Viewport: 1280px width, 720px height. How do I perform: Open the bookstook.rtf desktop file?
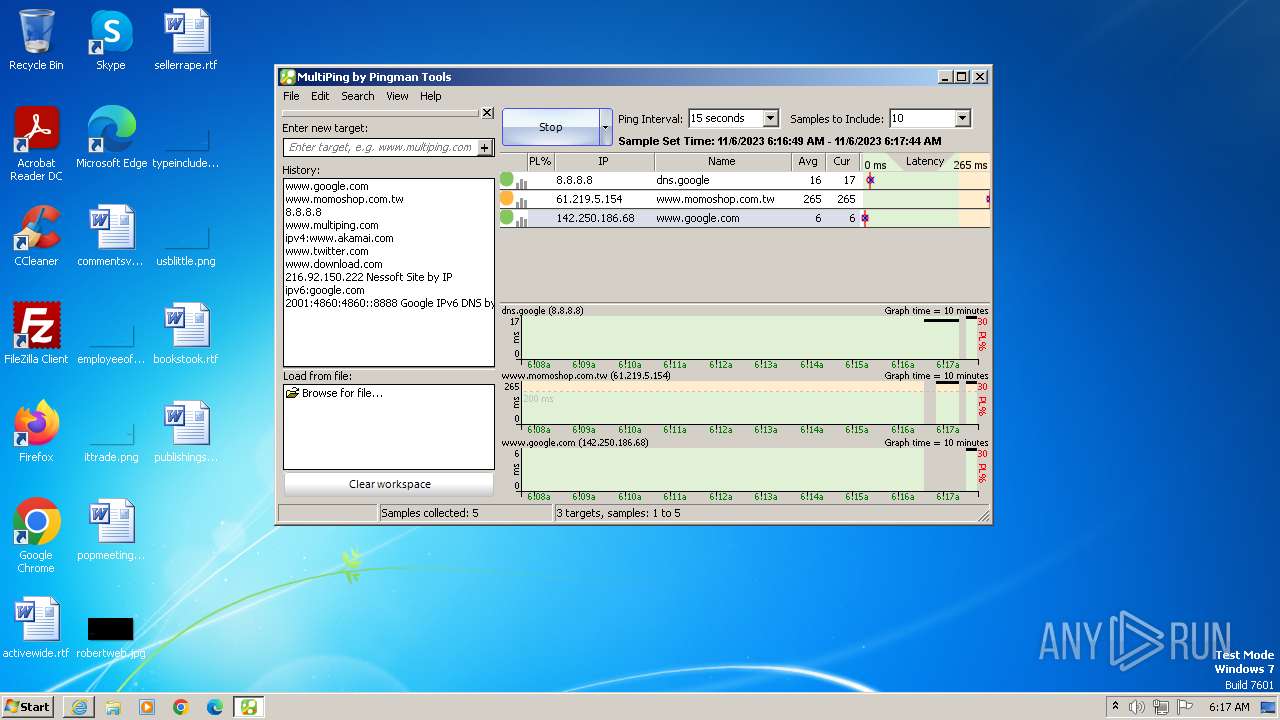(x=186, y=334)
